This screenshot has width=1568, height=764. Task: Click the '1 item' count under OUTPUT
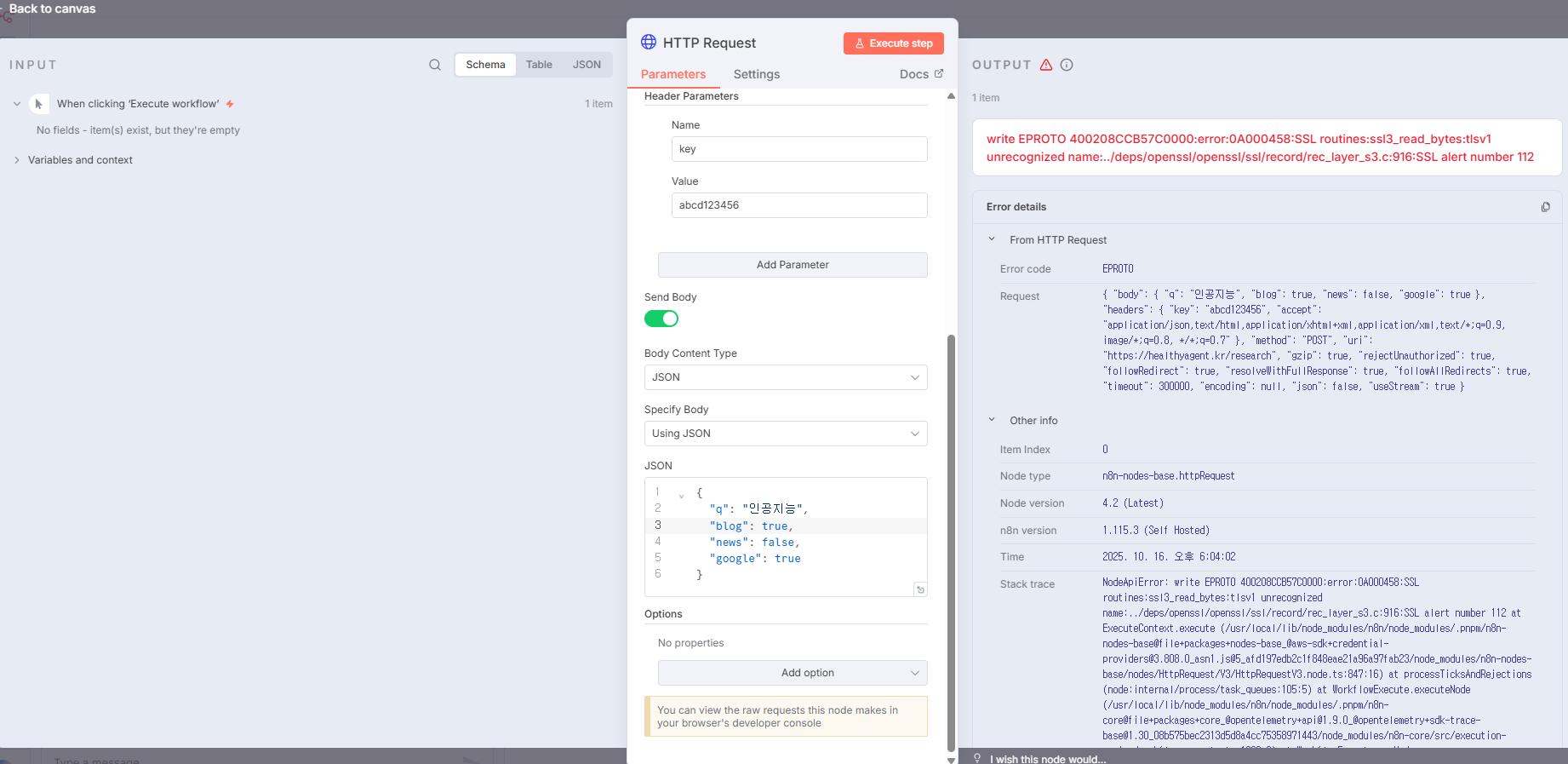tap(986, 98)
